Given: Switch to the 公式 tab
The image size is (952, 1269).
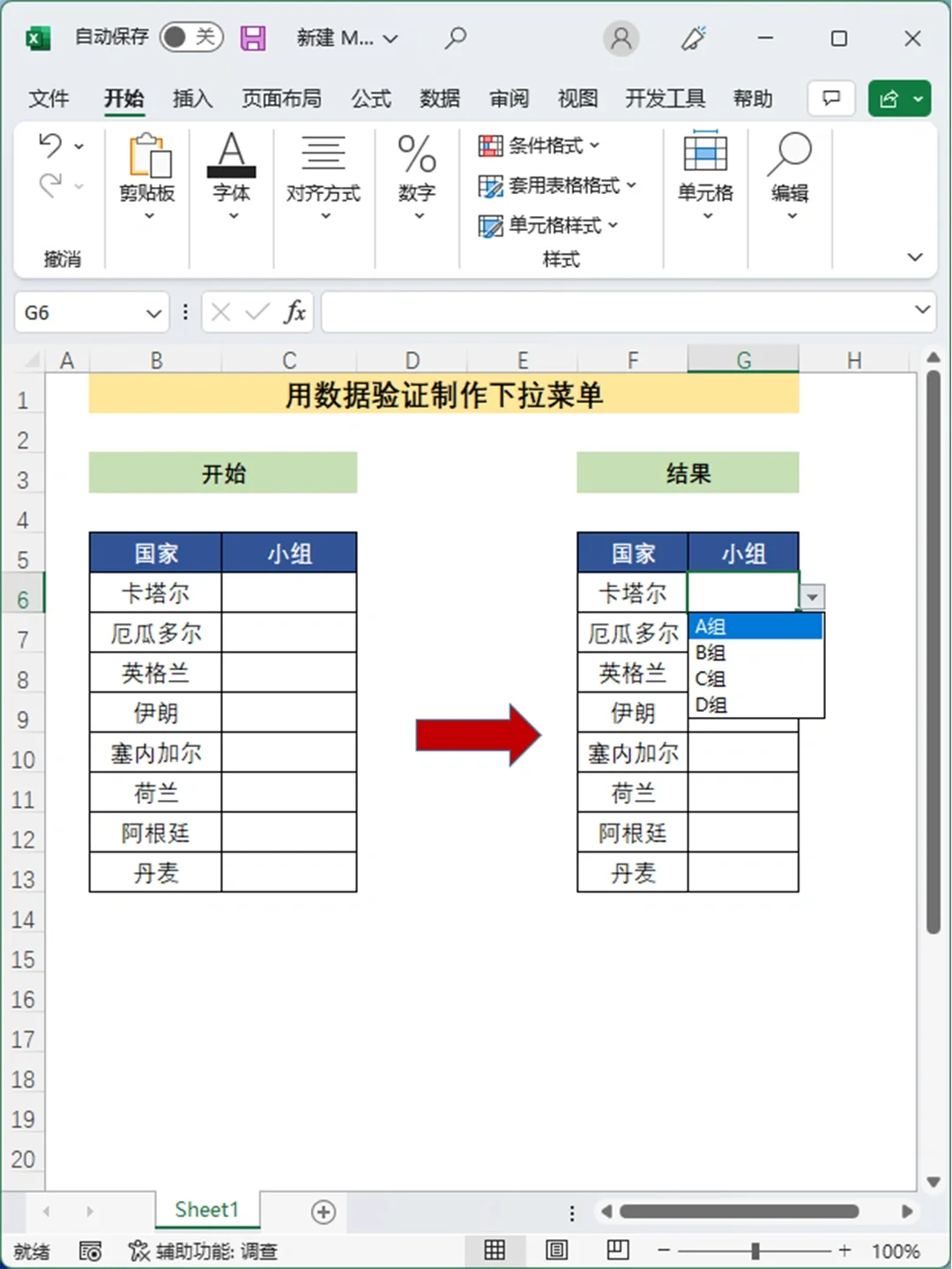Looking at the screenshot, I should (x=371, y=99).
